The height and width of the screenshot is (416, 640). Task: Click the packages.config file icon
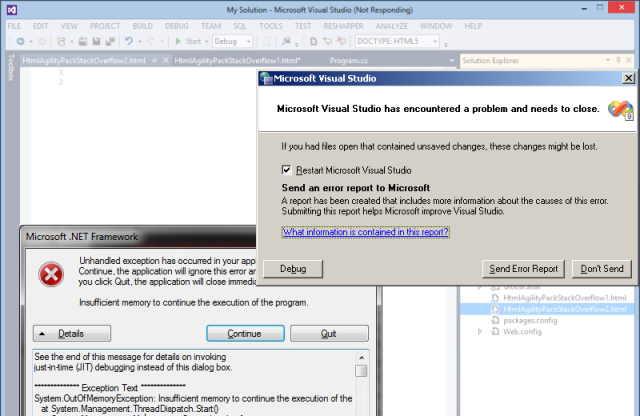point(495,320)
